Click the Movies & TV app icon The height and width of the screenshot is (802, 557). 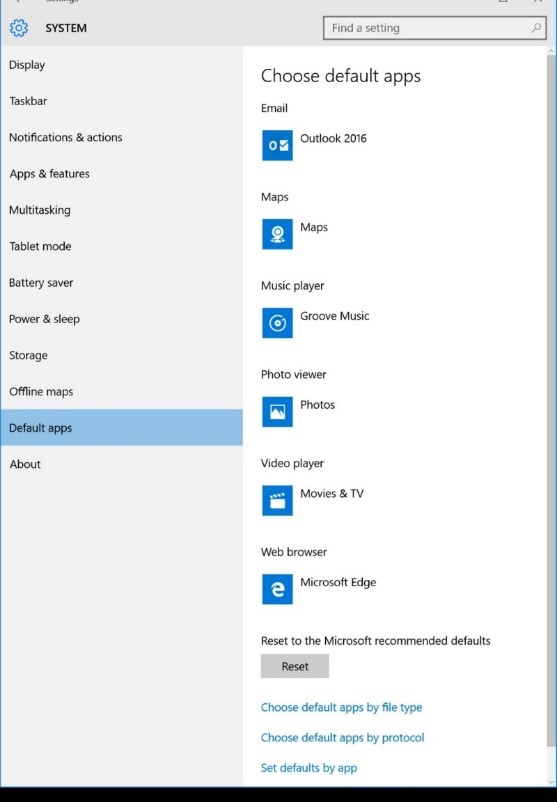pos(277,500)
